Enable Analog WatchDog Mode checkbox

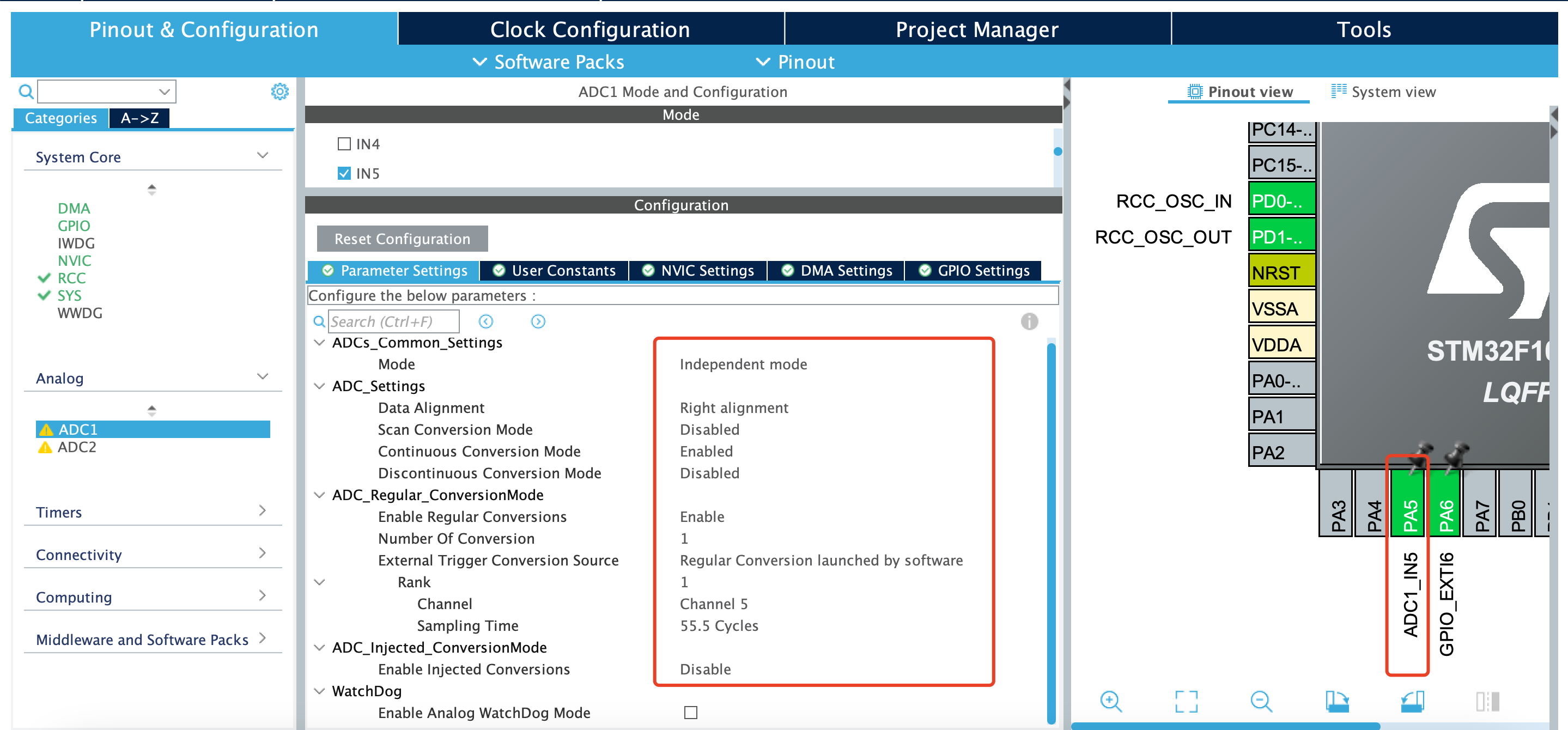point(690,713)
